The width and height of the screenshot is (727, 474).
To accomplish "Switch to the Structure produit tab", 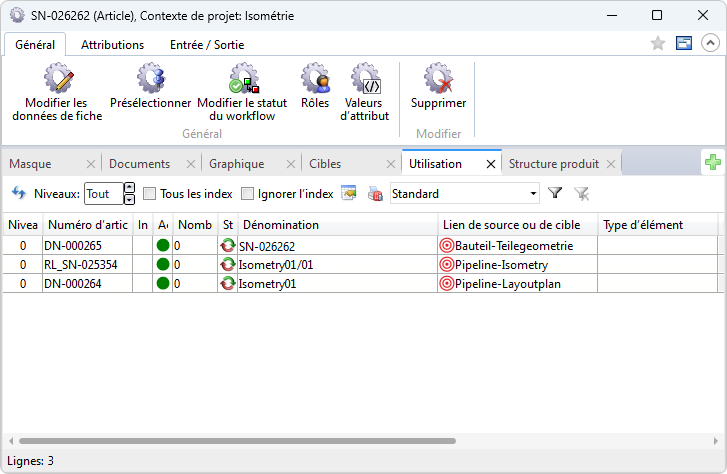I will 554,164.
